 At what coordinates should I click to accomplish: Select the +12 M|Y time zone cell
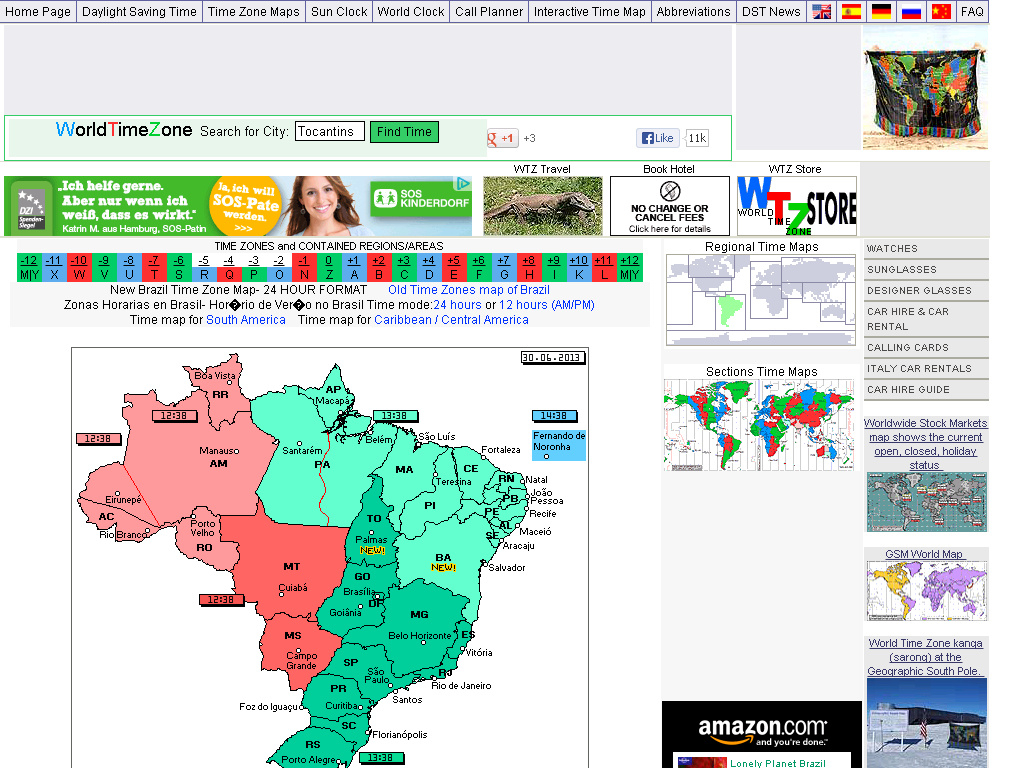point(630,268)
